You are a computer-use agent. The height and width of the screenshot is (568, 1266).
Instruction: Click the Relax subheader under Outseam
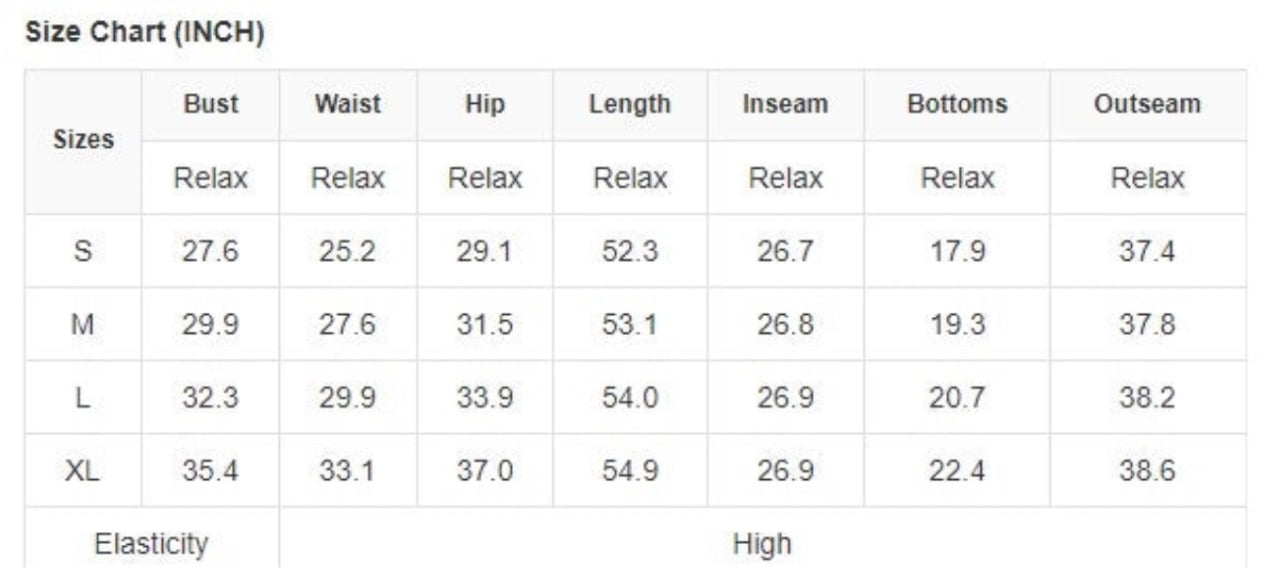pyautogui.click(x=1147, y=178)
